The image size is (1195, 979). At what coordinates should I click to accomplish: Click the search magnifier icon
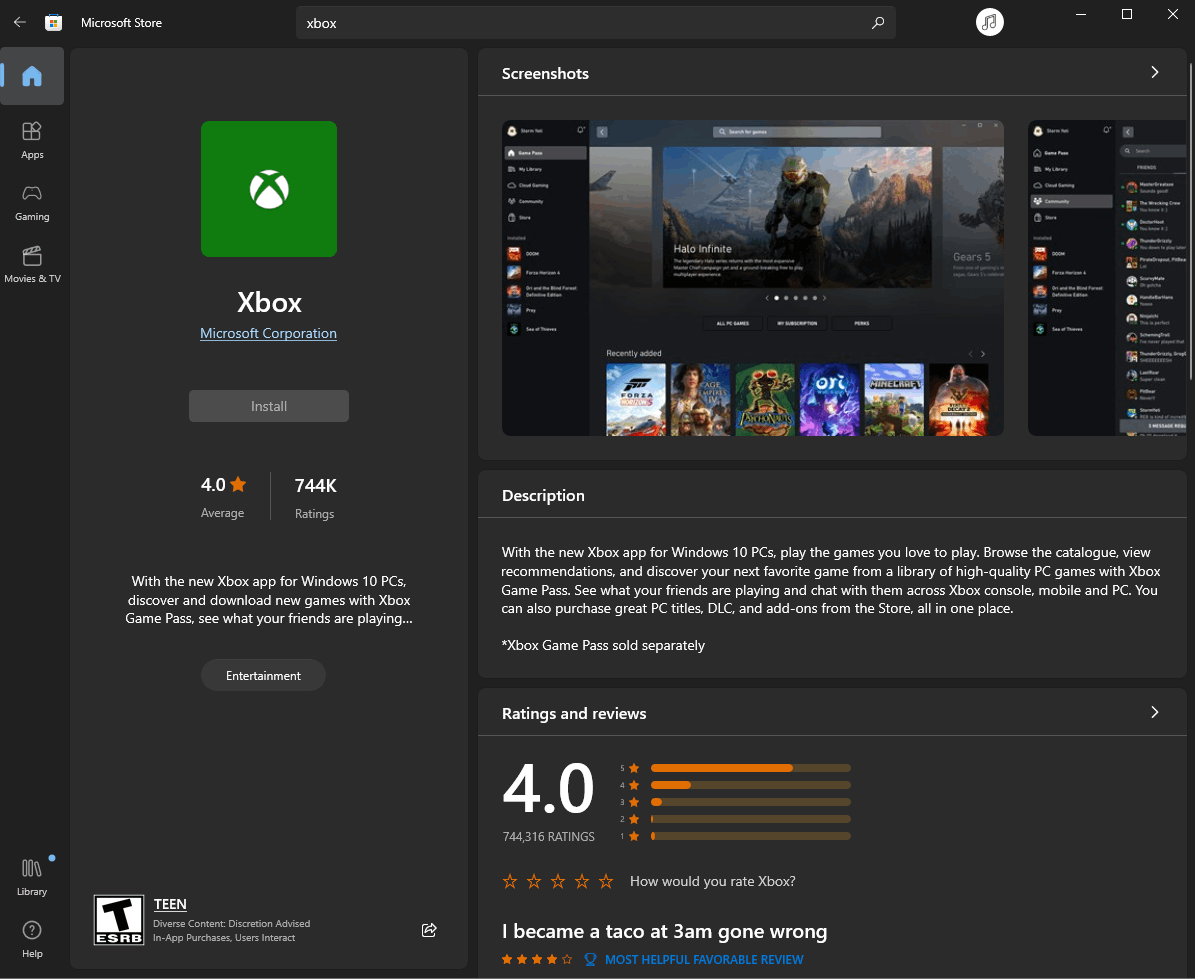coord(878,23)
